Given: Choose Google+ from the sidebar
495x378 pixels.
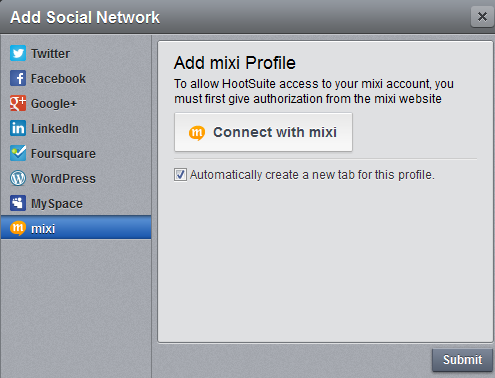Looking at the screenshot, I should click(76, 103).
